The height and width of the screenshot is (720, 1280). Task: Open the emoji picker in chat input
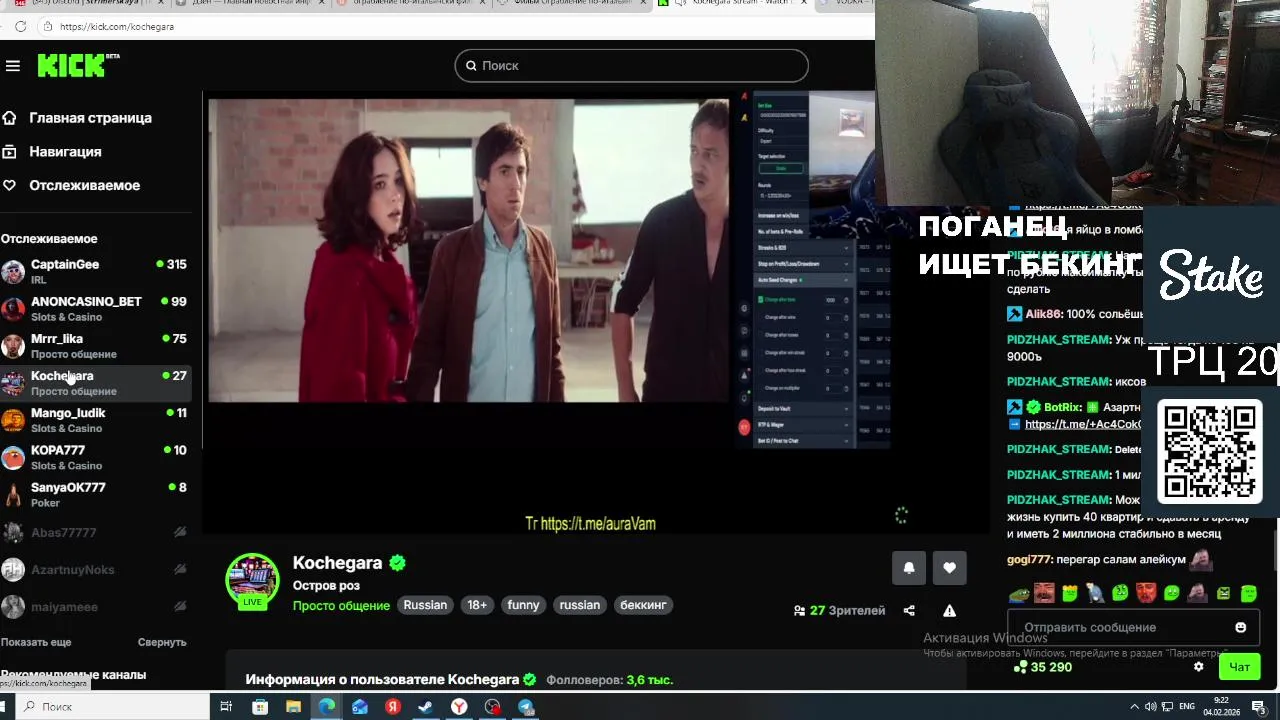pos(1241,627)
